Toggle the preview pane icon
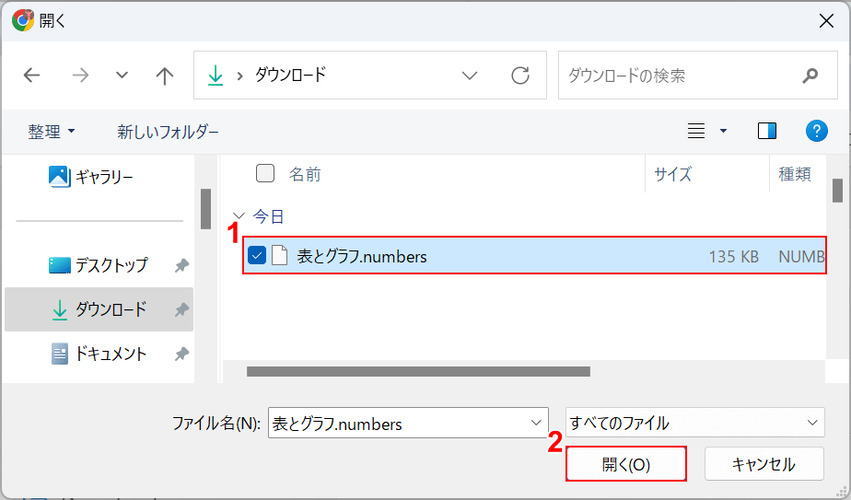851x500 pixels. (x=767, y=131)
